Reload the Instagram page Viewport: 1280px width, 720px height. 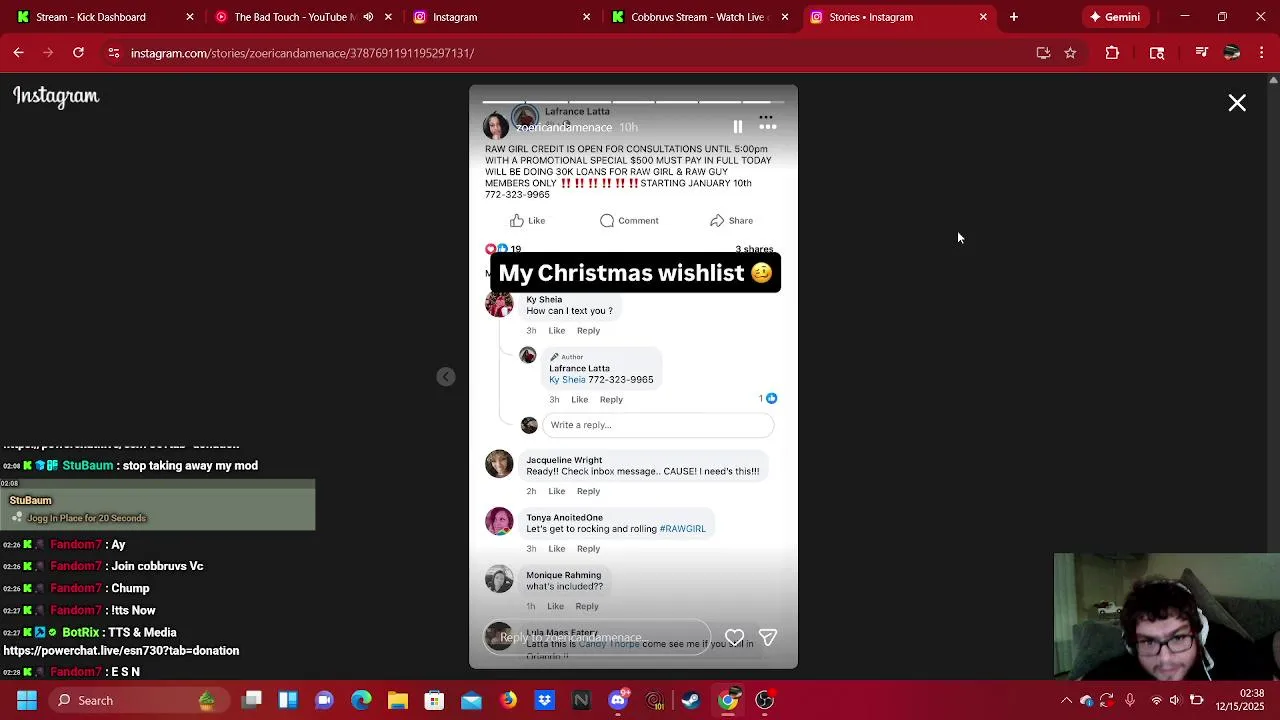(78, 53)
